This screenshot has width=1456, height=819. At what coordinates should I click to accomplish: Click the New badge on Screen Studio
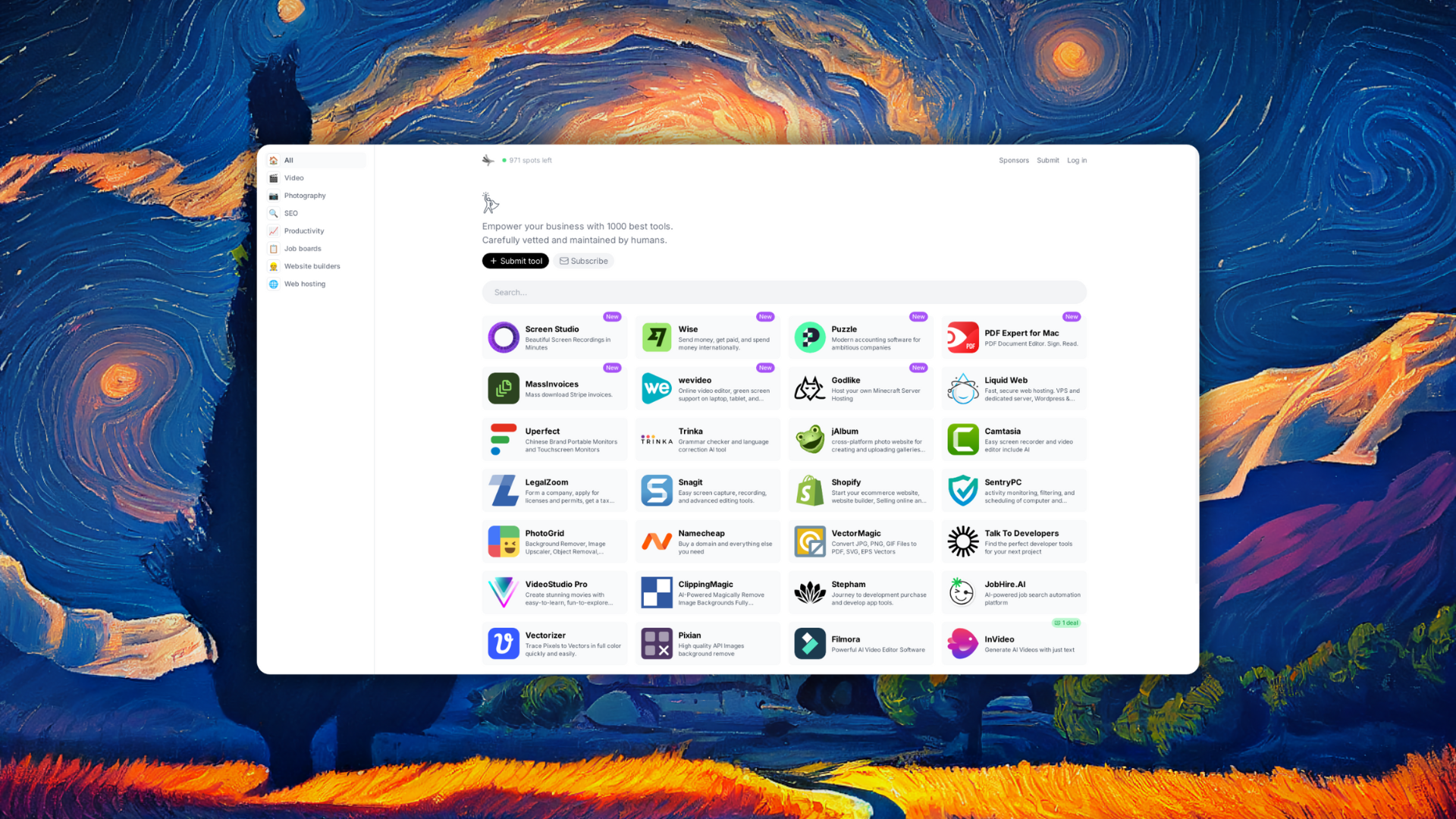612,317
